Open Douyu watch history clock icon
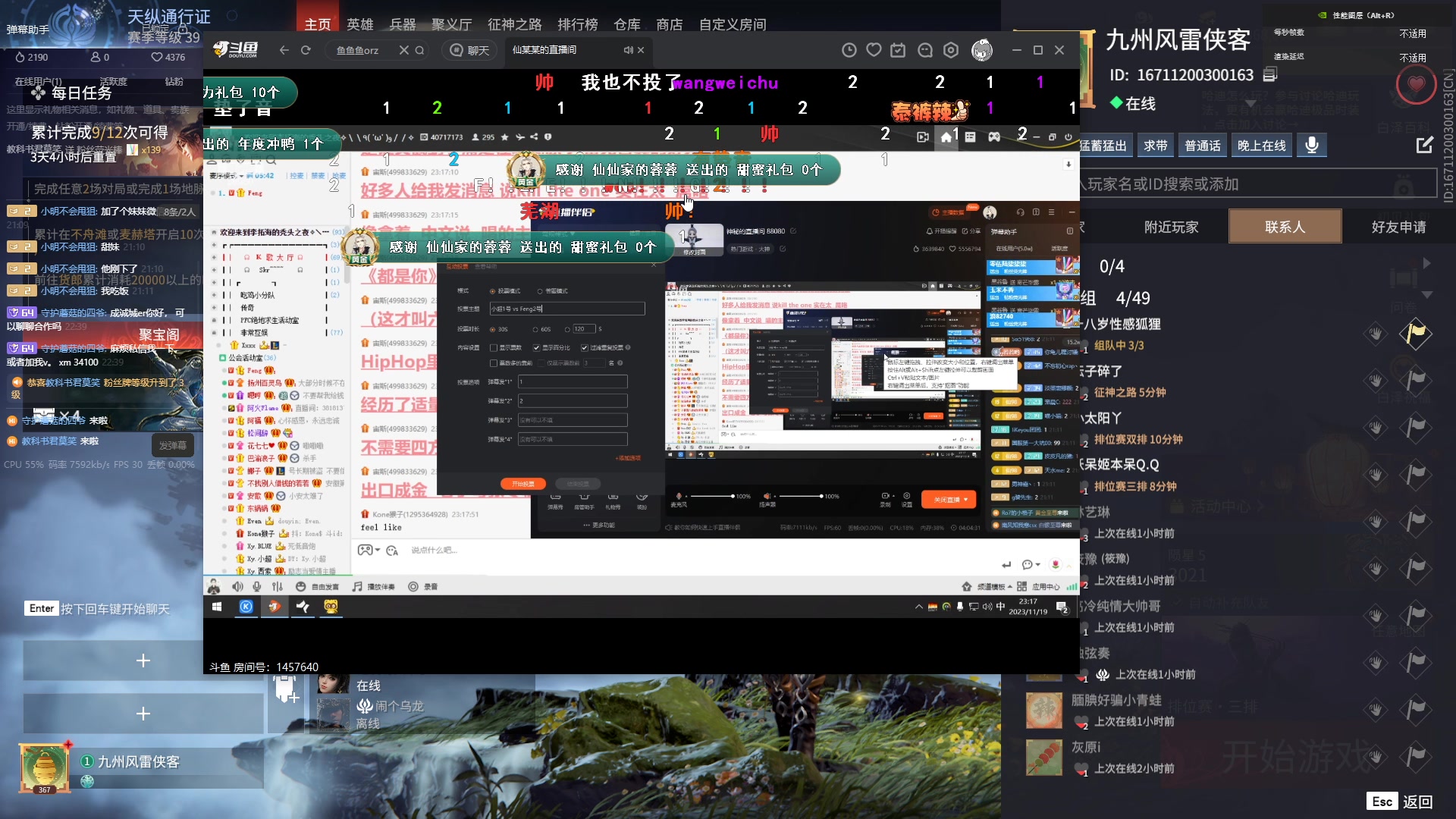1456x819 pixels. [x=849, y=50]
